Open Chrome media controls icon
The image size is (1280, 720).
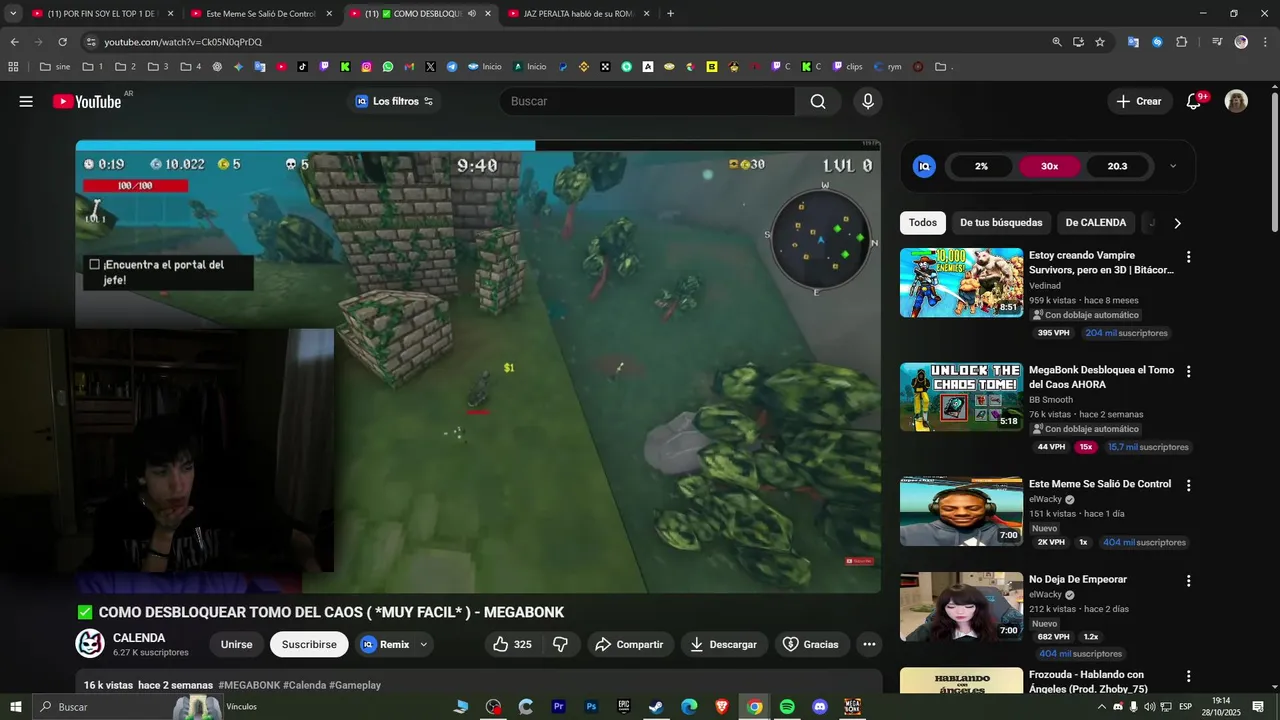[1217, 42]
